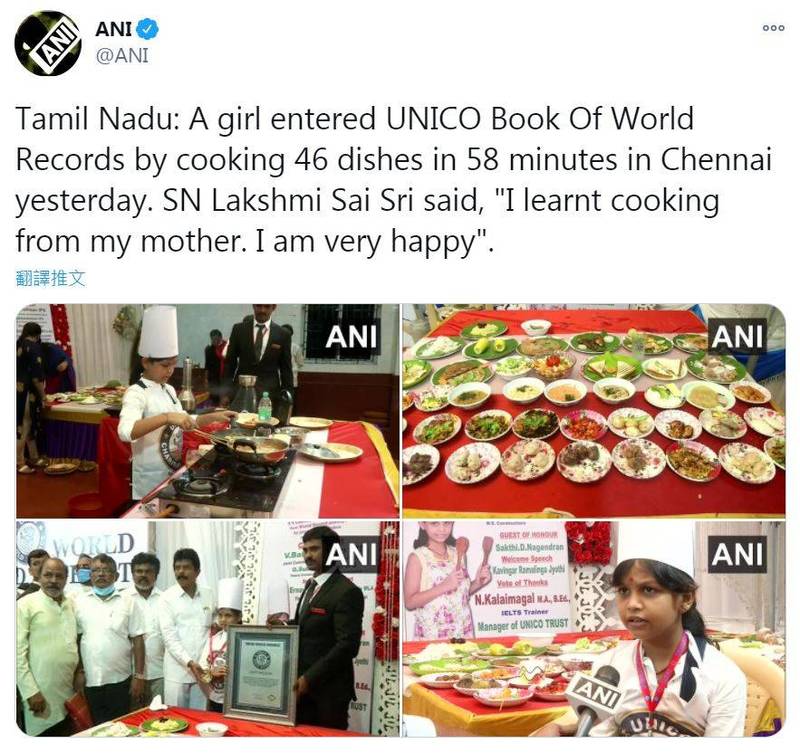Click the translate tweet link
This screenshot has width=800, height=753.
click(x=51, y=278)
